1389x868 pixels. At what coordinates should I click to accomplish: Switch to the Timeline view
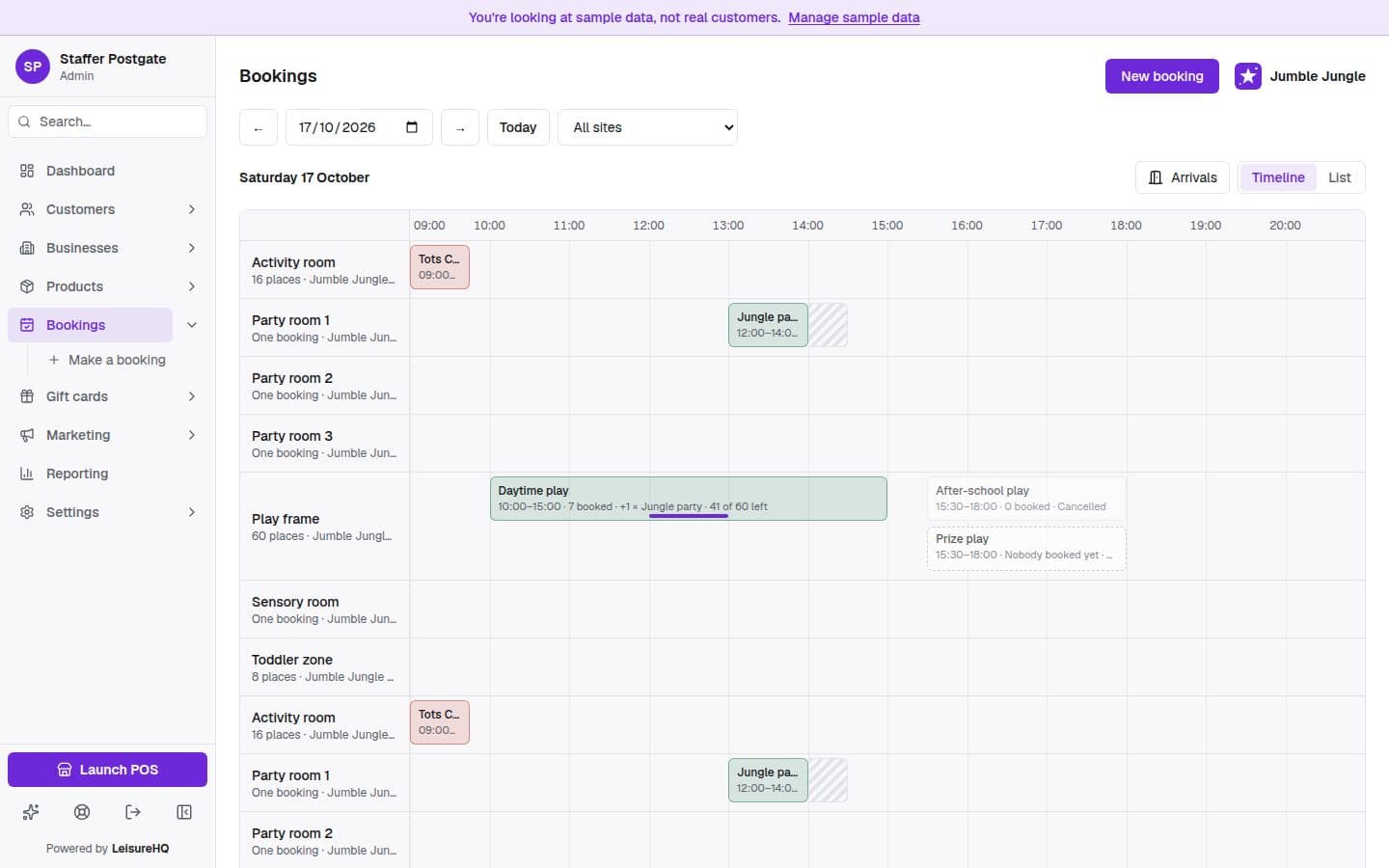[x=1278, y=177]
